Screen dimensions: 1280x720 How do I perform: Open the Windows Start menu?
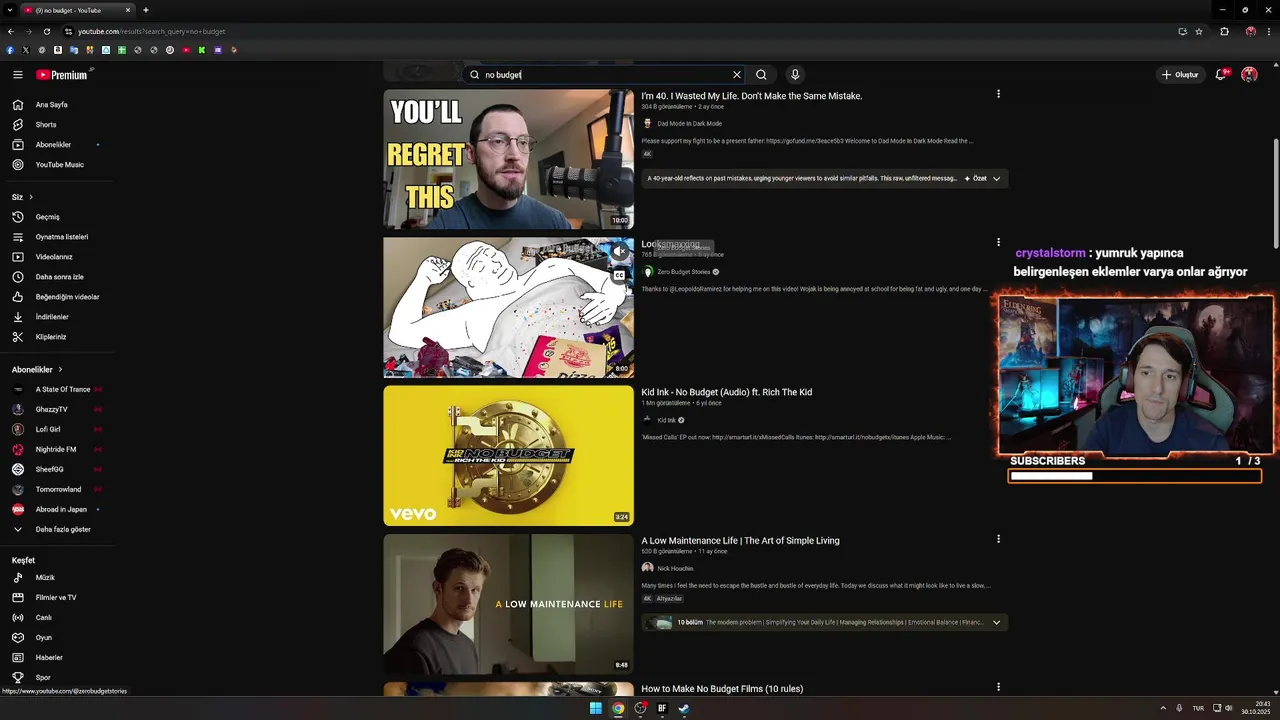click(596, 708)
